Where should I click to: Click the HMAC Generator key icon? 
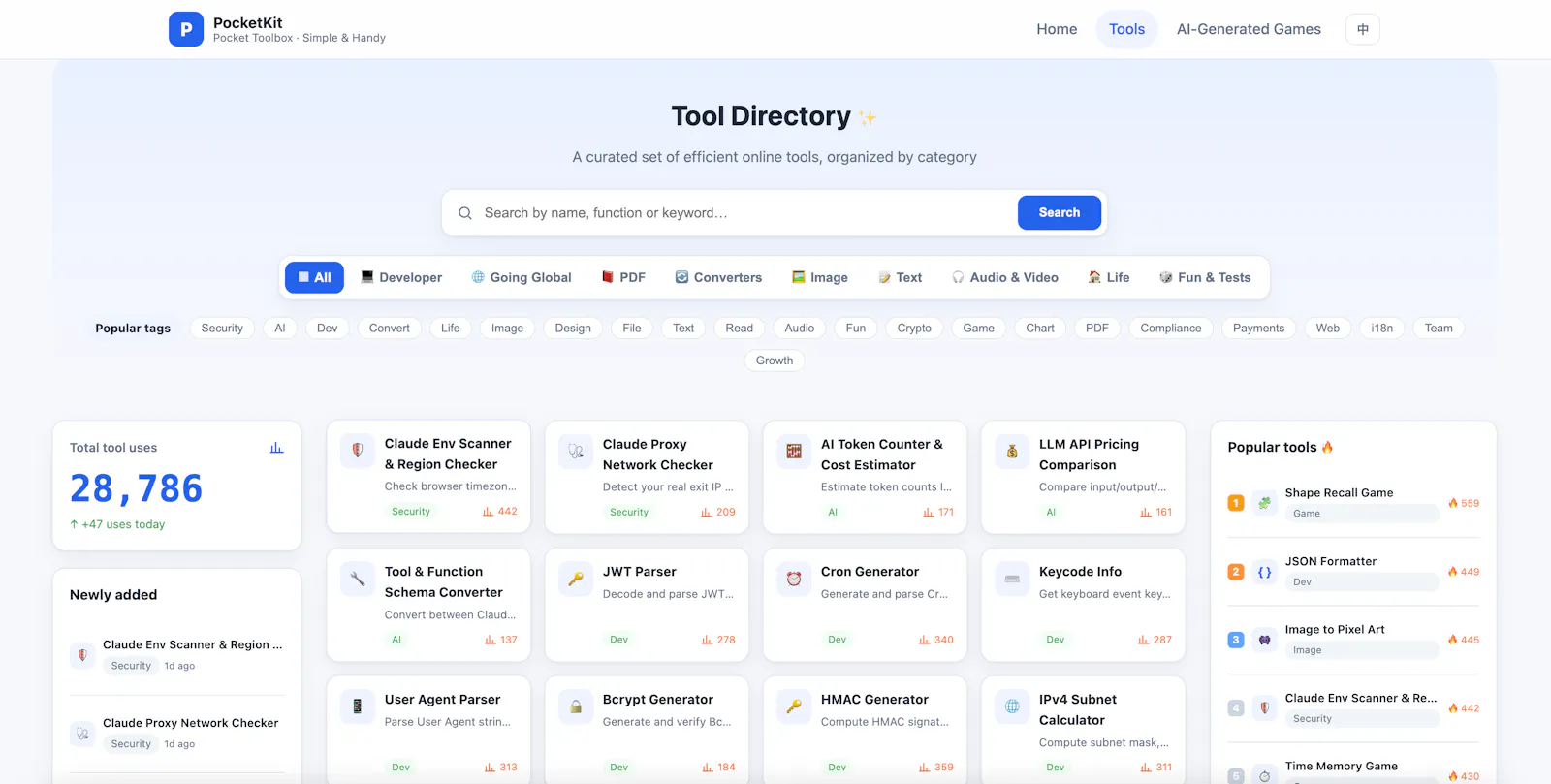pos(794,706)
